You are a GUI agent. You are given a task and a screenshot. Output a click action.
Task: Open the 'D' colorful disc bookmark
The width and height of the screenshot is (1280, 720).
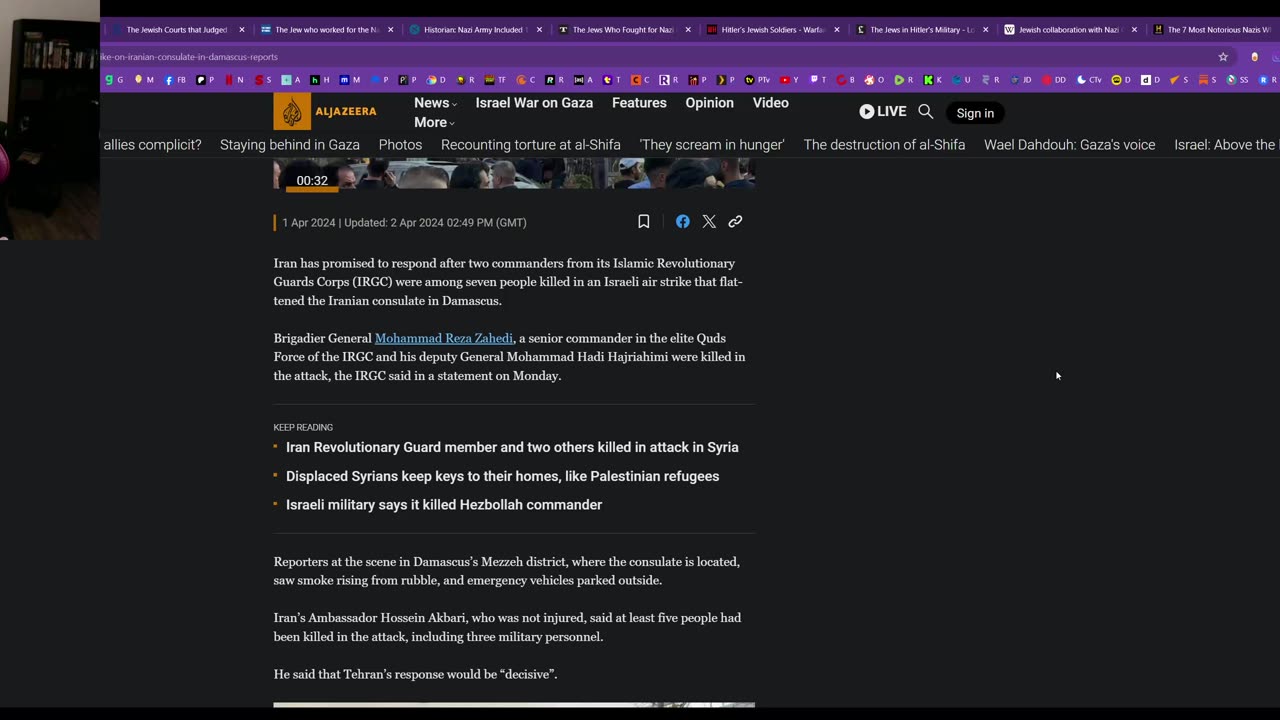[436, 80]
